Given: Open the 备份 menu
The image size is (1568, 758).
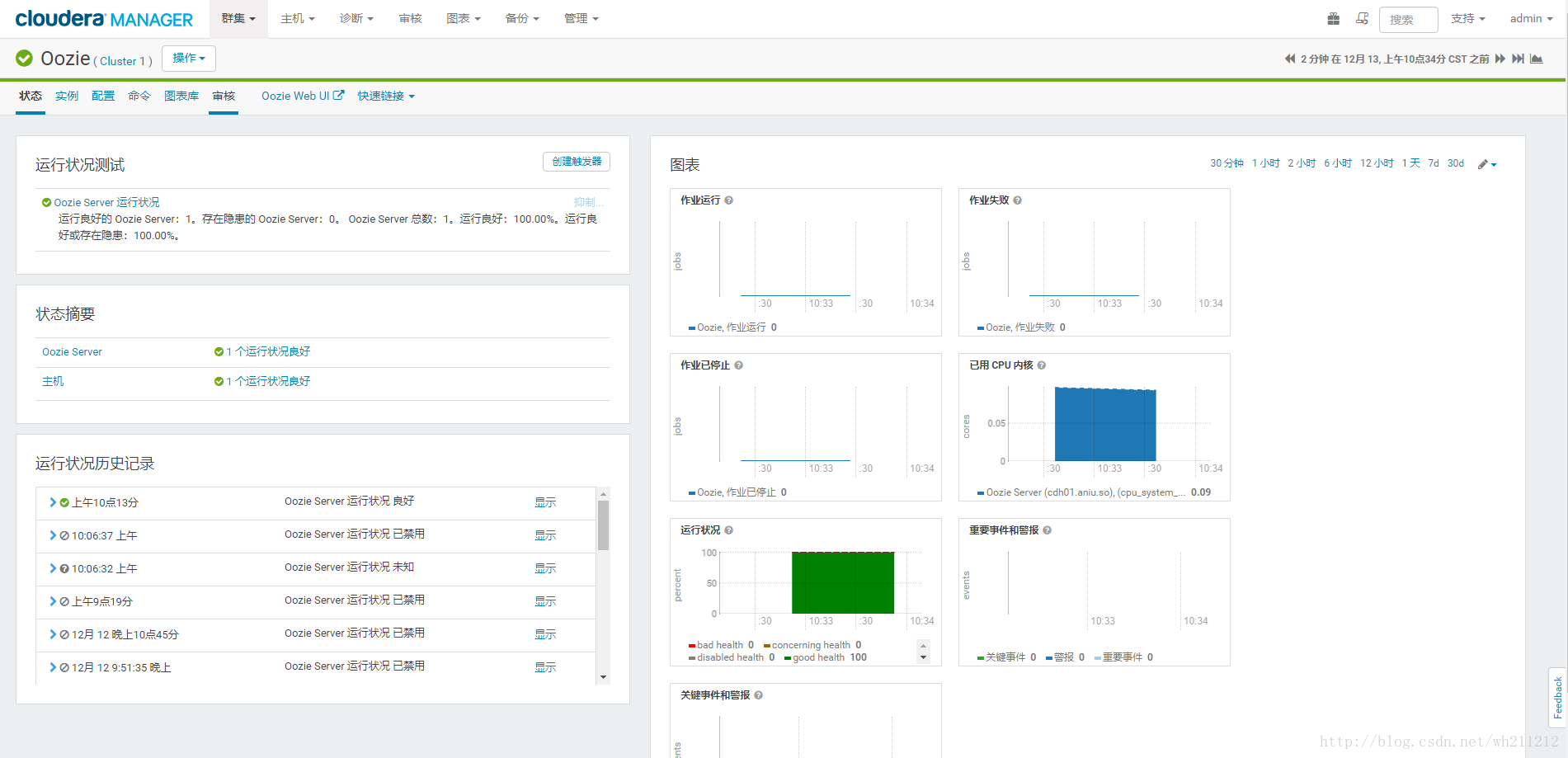Looking at the screenshot, I should pos(522,18).
